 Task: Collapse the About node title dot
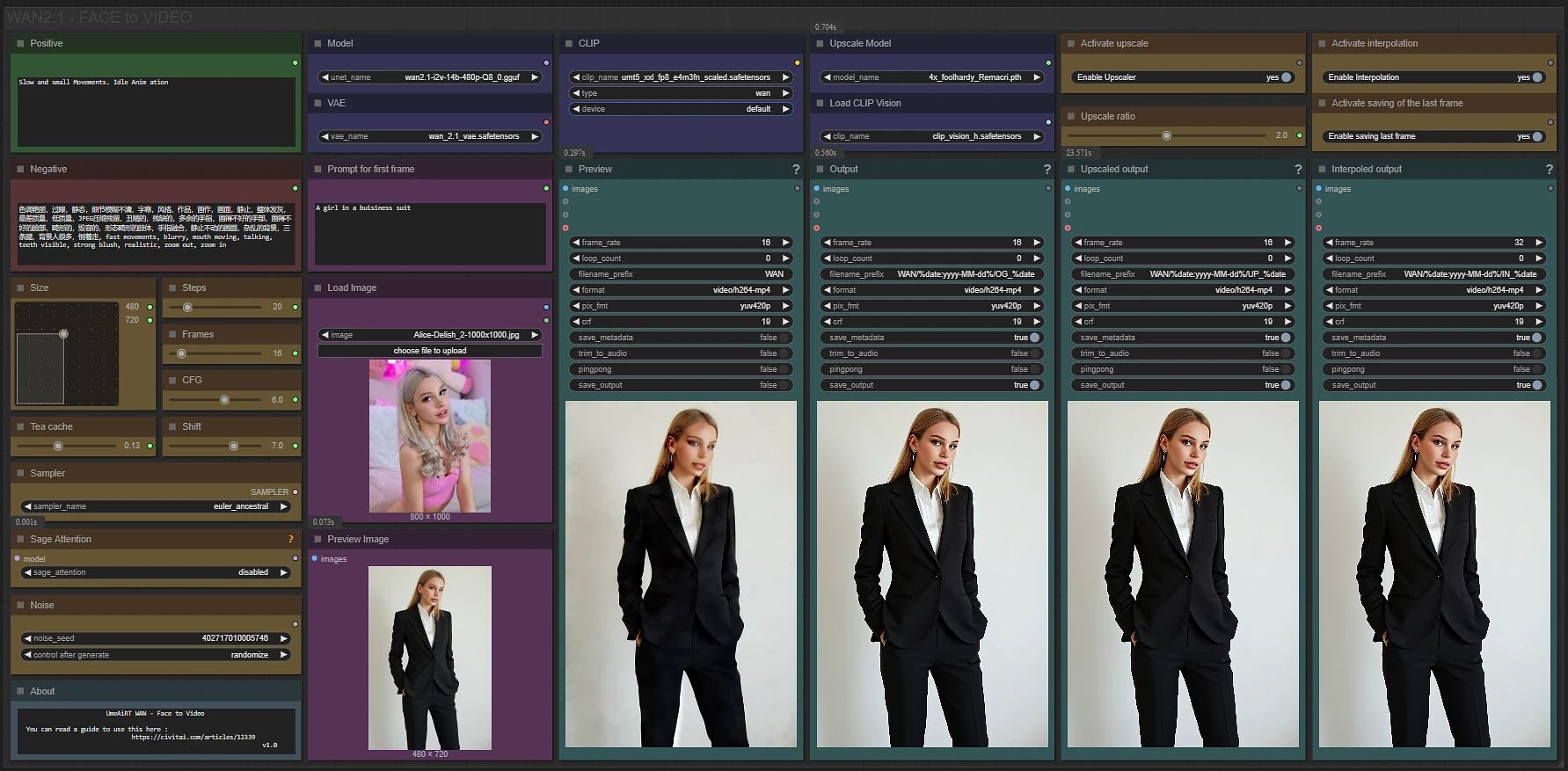tap(21, 691)
